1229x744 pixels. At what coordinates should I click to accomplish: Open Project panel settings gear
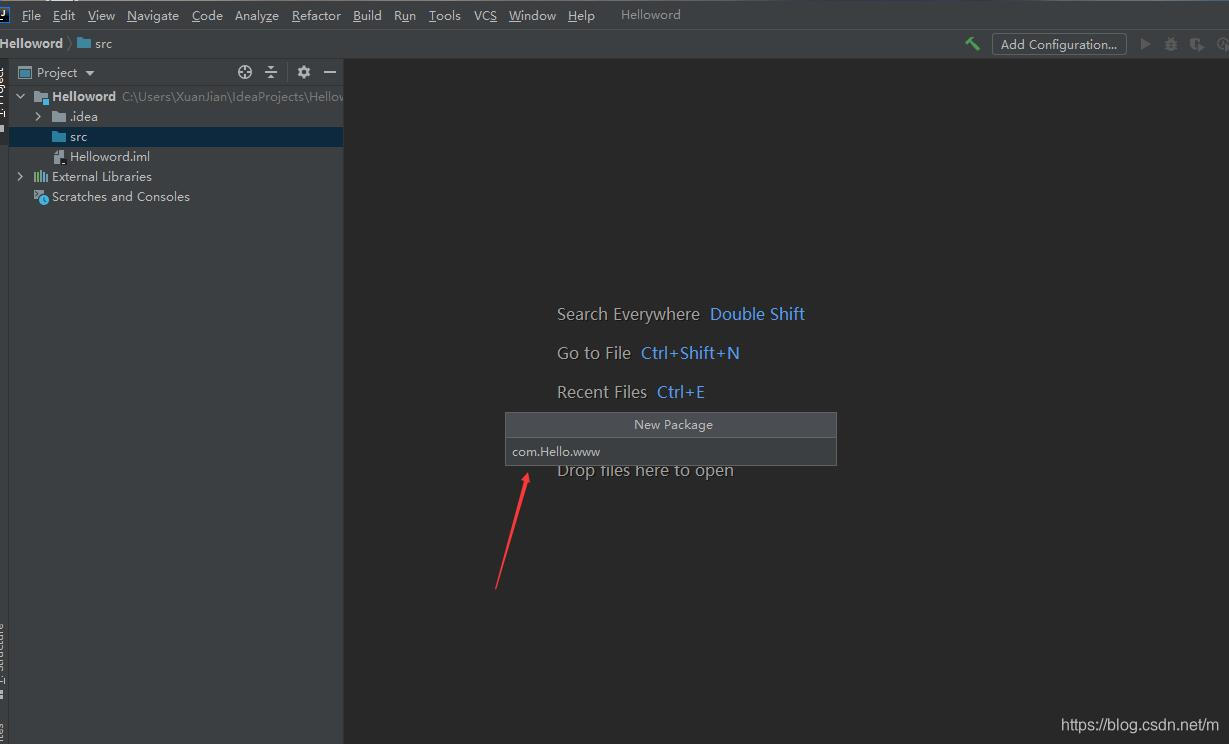pos(304,72)
